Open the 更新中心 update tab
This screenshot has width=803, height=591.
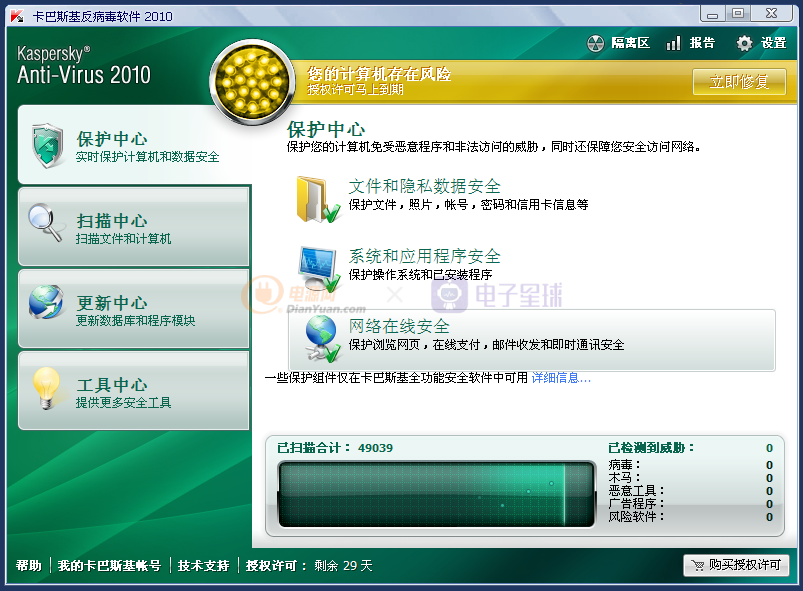pyautogui.click(x=134, y=309)
